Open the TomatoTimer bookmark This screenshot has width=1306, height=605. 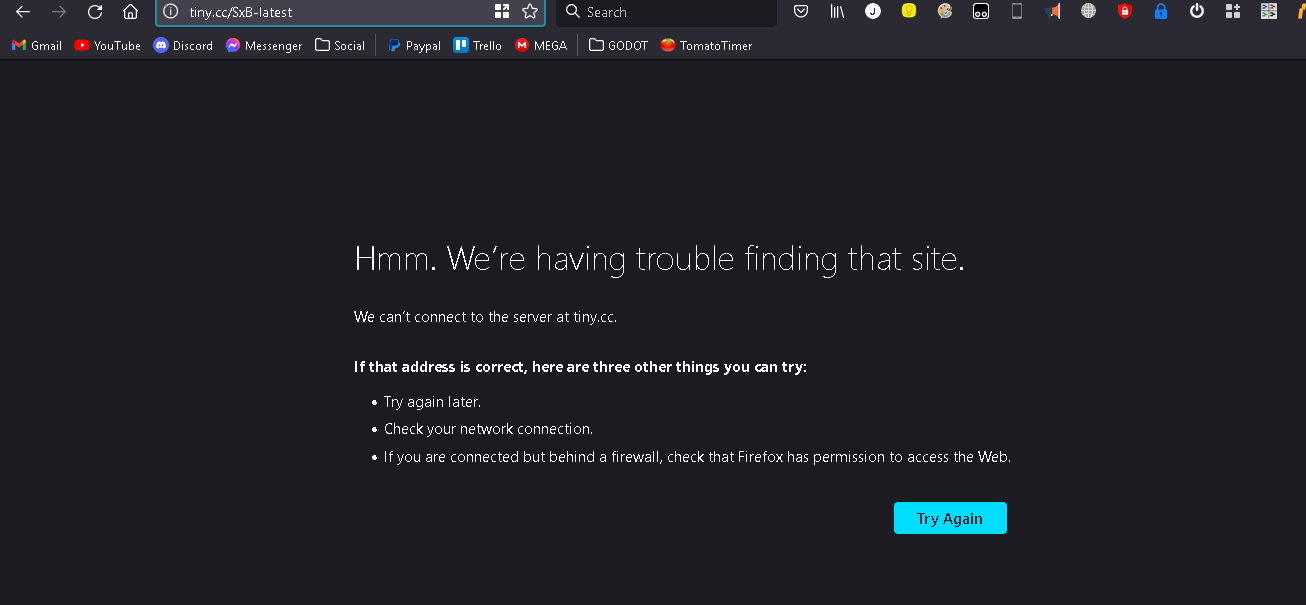(706, 45)
